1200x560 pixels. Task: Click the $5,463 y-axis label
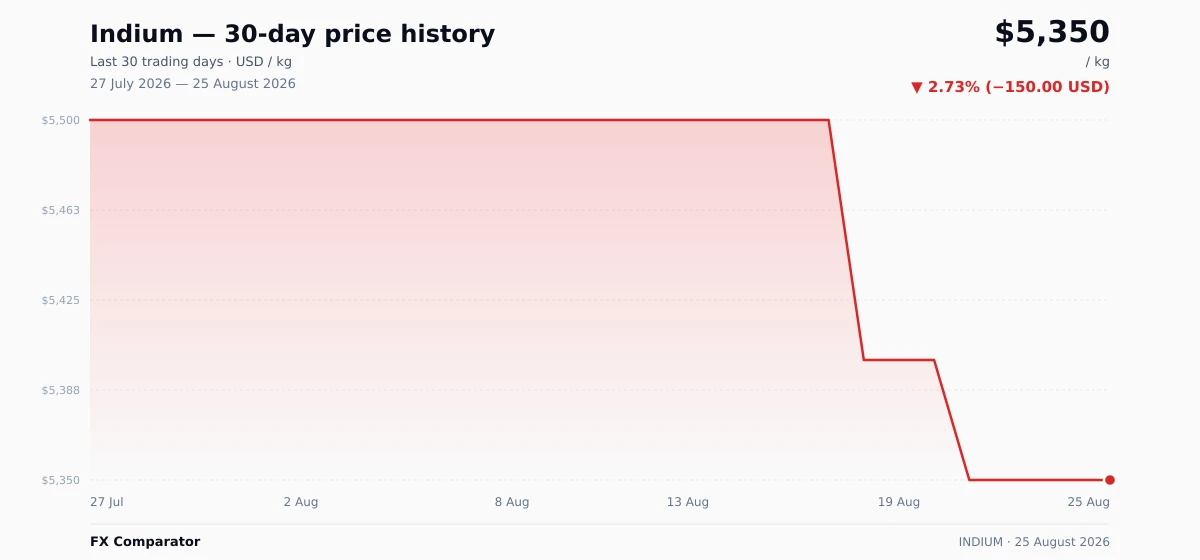[x=61, y=210]
